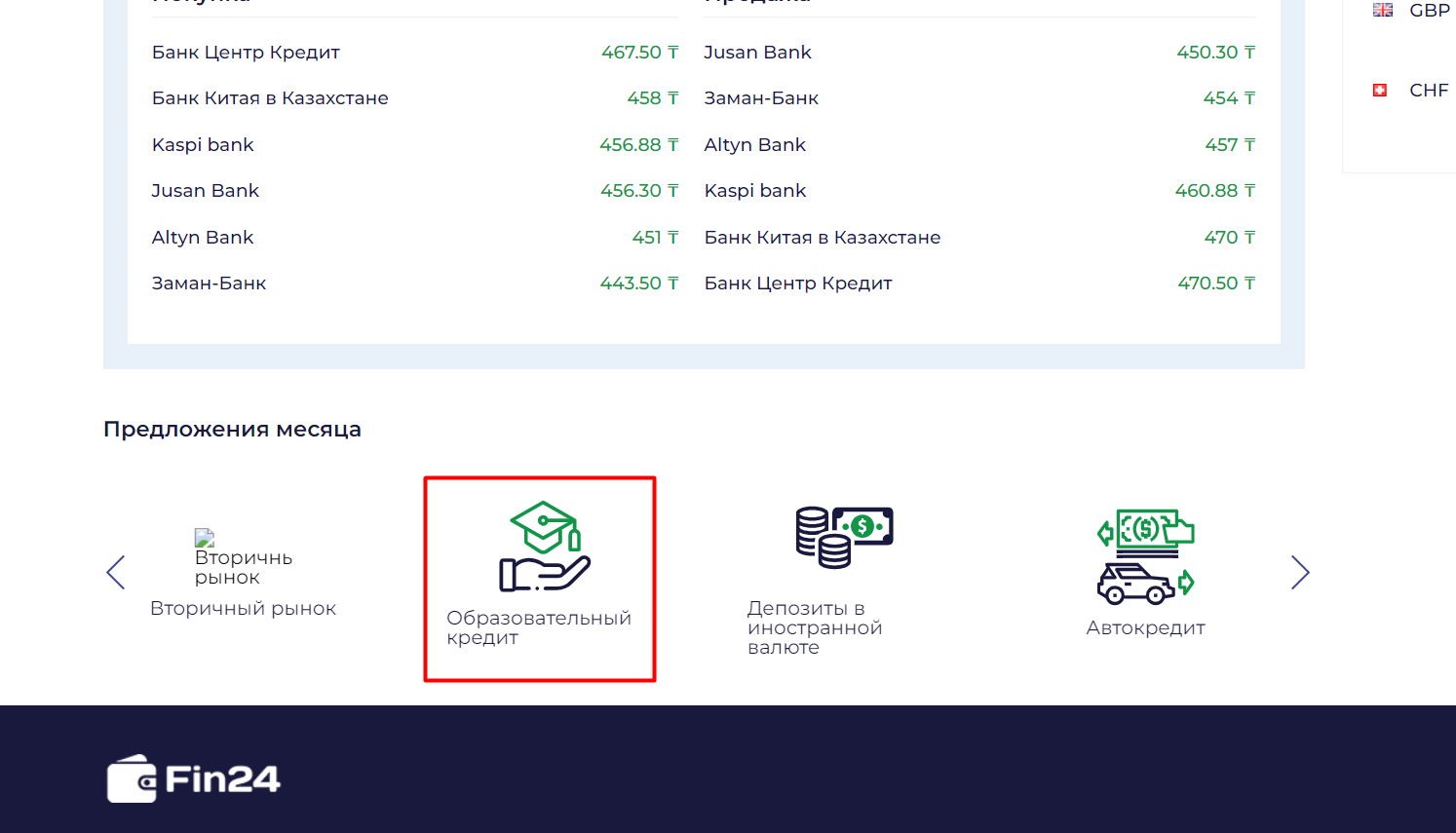Show previous offers with the left arrow
This screenshot has width=1456, height=833.
point(116,573)
